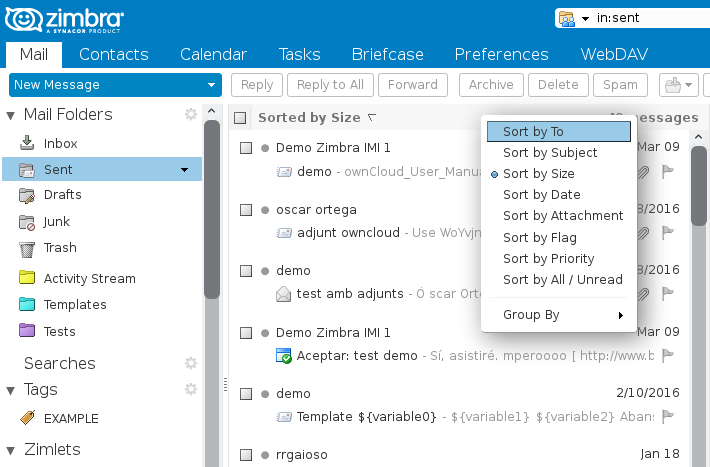Open the Tasks tab
The height and width of the screenshot is (467, 710).
tap(299, 54)
